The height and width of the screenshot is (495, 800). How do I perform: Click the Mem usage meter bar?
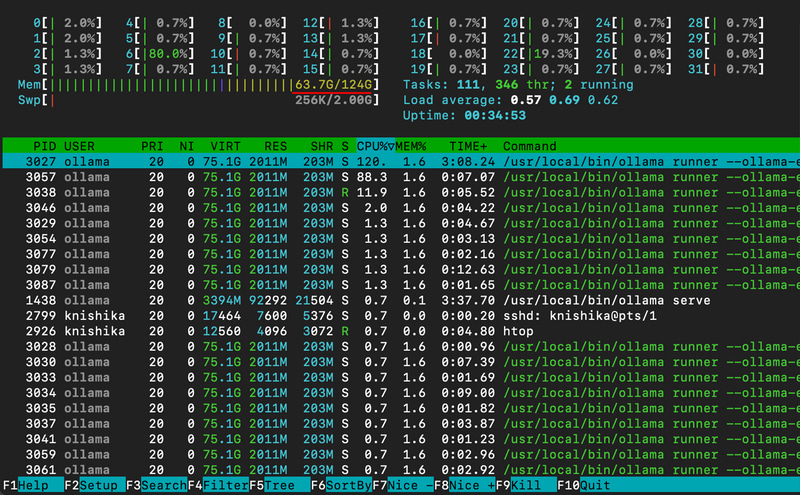[x=198, y=85]
